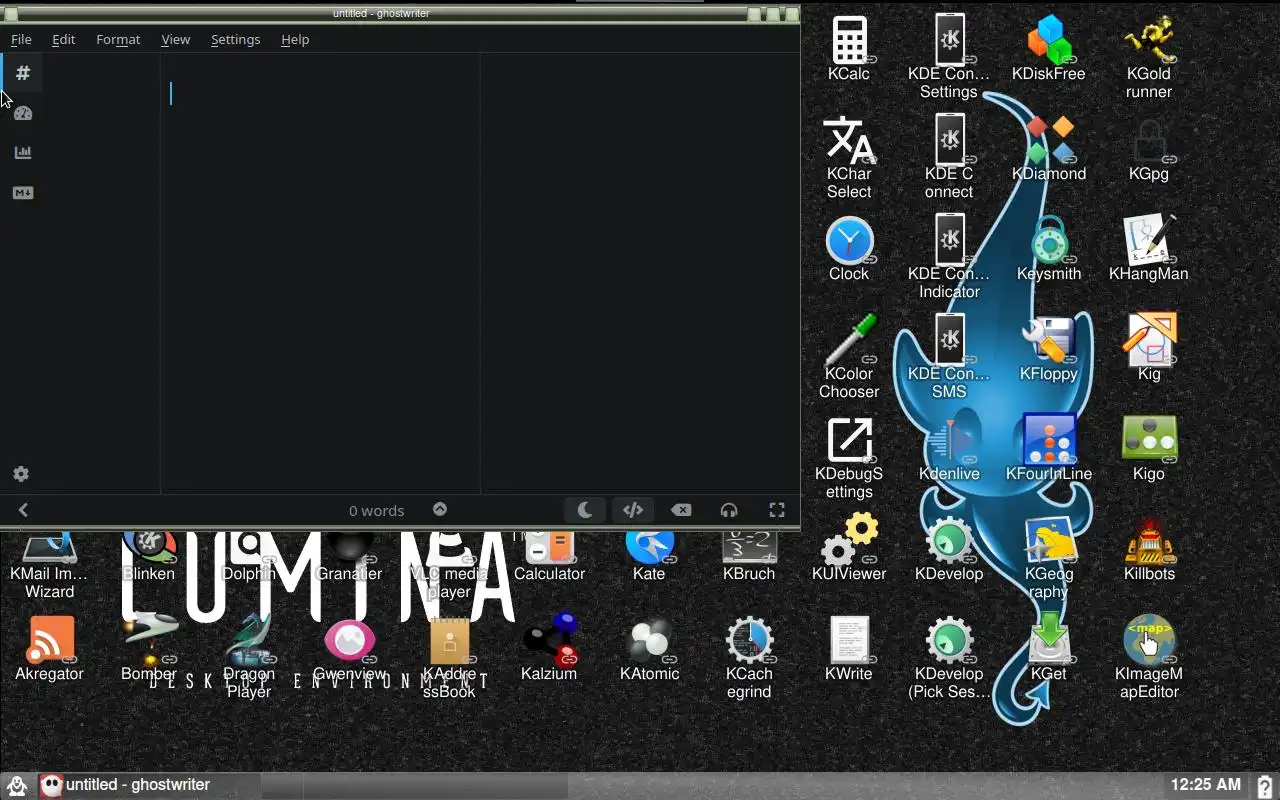The image size is (1280, 800).
Task: Open KCachegrind desktop icon
Action: pos(749,657)
